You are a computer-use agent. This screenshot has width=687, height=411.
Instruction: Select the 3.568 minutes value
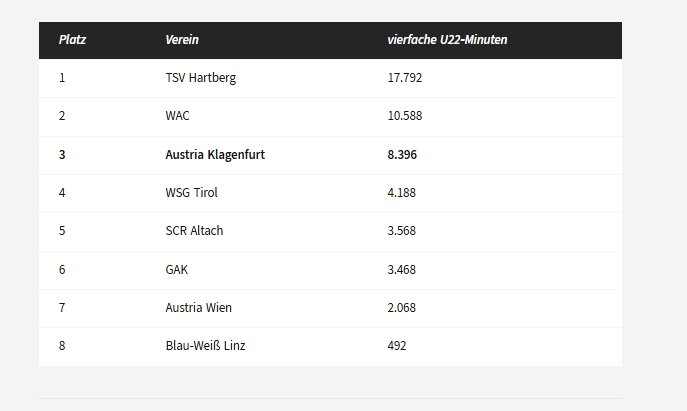pyautogui.click(x=402, y=231)
